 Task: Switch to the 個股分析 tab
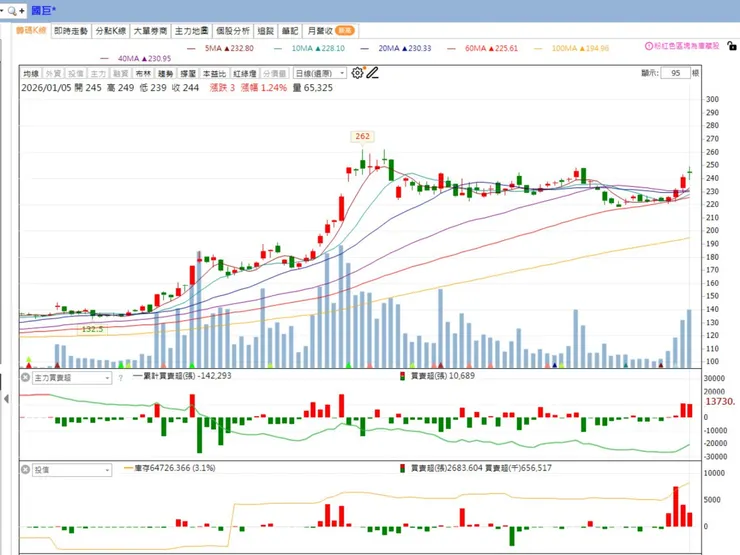coord(233,31)
